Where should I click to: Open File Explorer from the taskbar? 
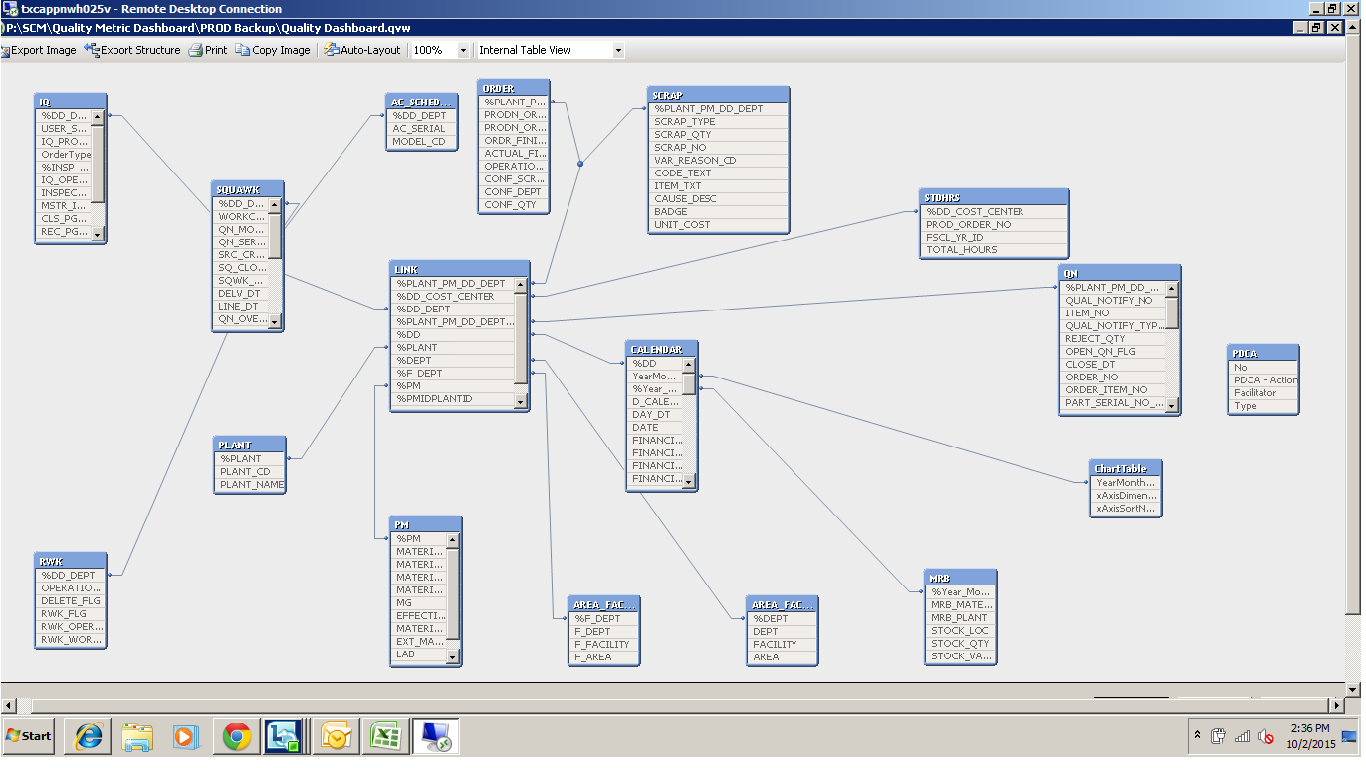(137, 737)
